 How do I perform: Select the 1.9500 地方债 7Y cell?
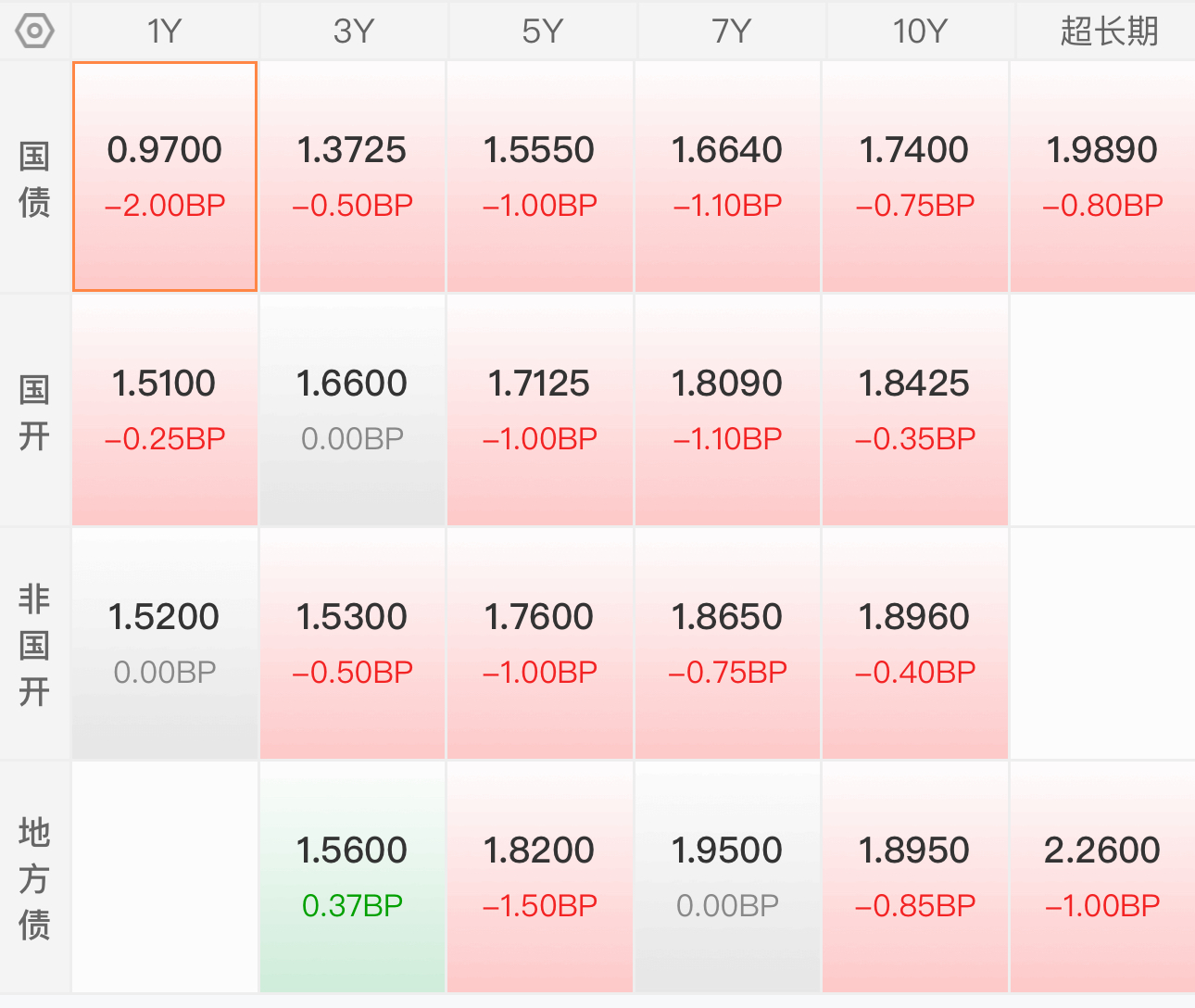(727, 877)
